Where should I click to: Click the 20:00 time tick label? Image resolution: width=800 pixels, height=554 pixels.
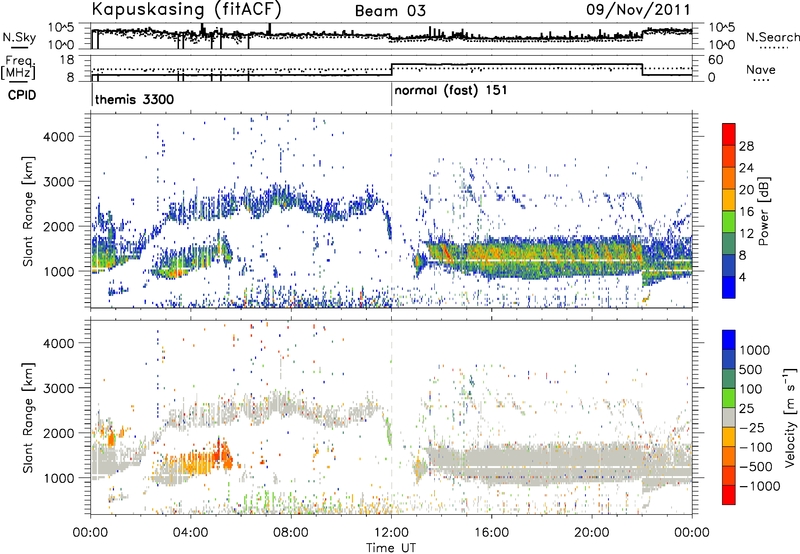point(592,533)
